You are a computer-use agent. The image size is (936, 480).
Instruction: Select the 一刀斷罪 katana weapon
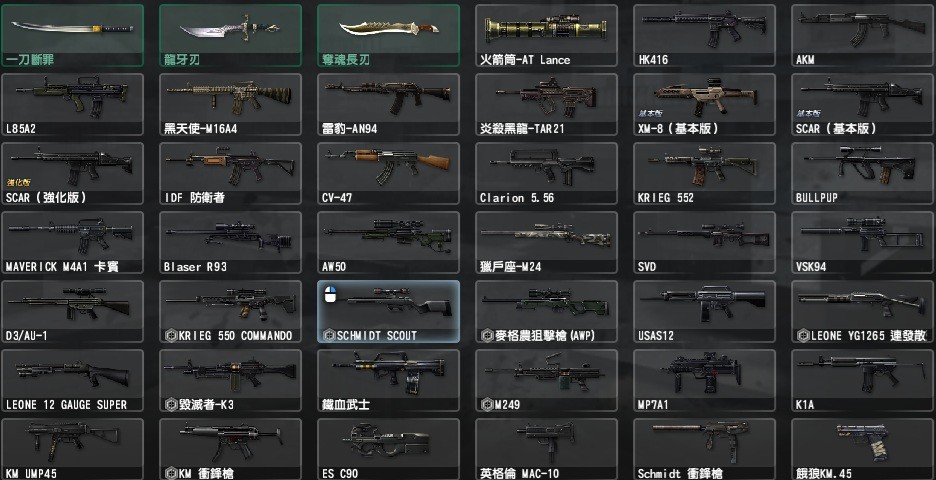pyautogui.click(x=73, y=35)
